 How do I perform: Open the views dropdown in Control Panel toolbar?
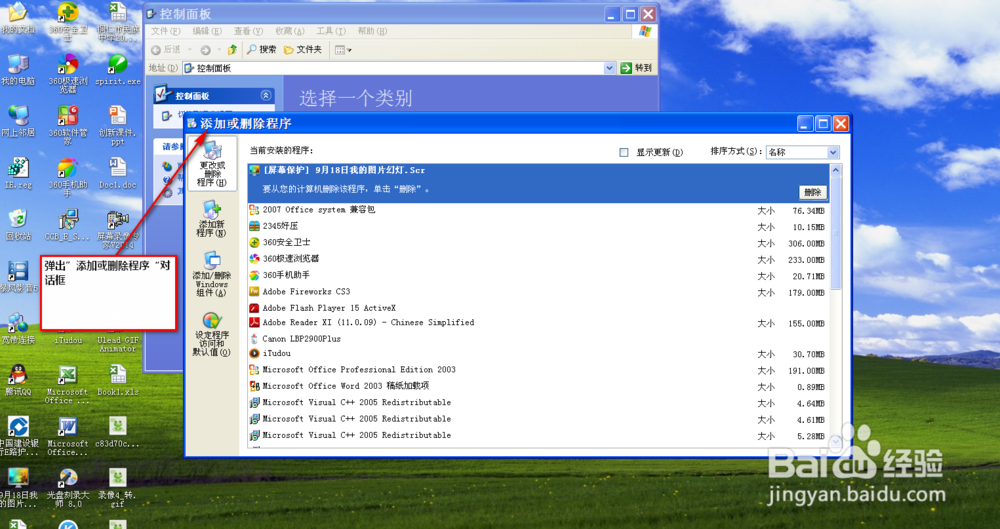tap(343, 50)
